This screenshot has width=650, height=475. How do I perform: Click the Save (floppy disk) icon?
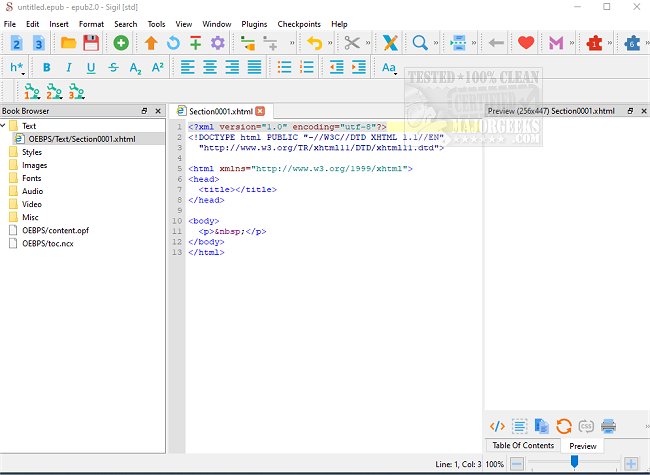(91, 43)
